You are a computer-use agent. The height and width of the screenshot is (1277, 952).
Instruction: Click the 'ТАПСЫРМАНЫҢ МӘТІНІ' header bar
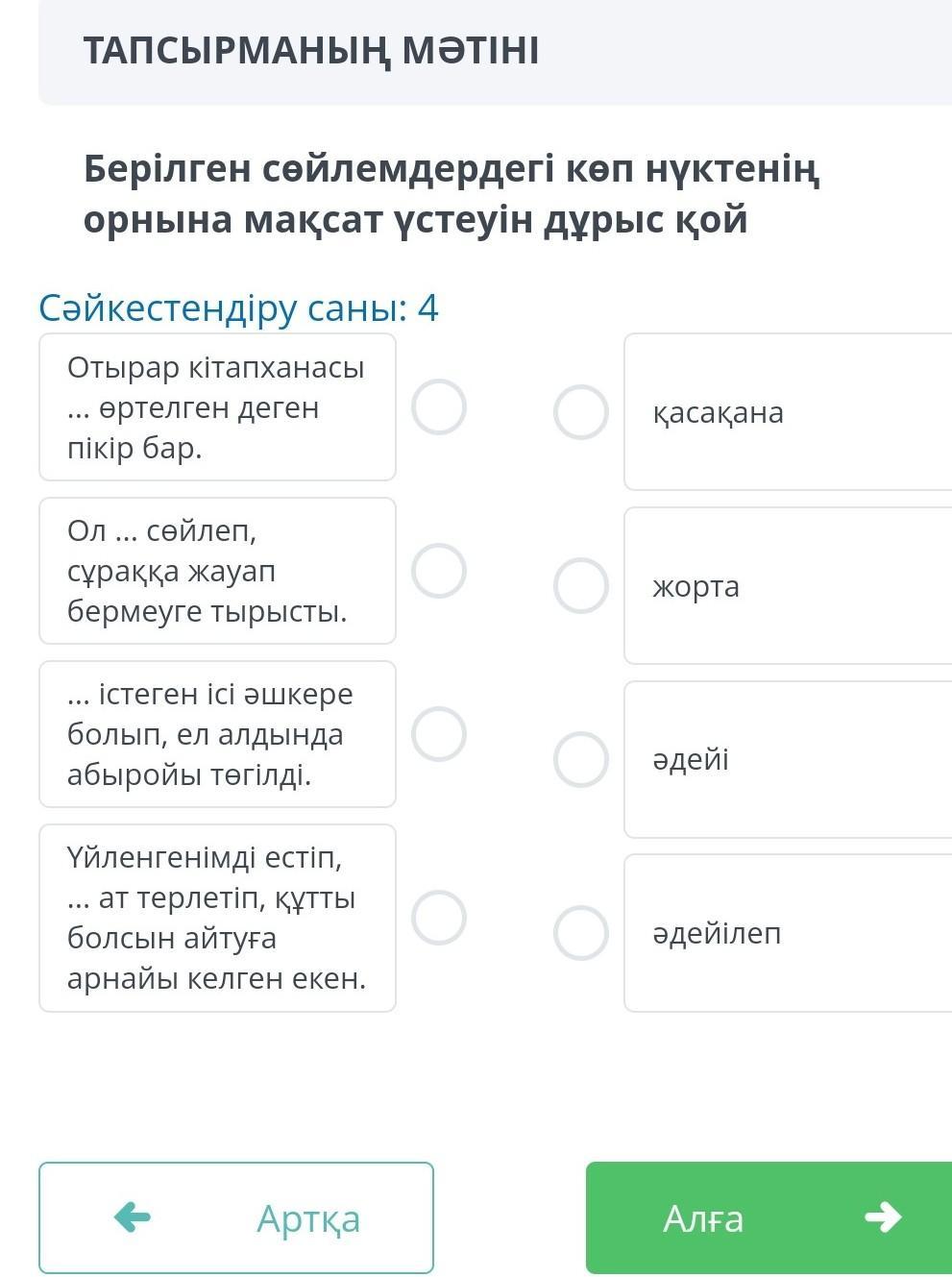click(495, 51)
